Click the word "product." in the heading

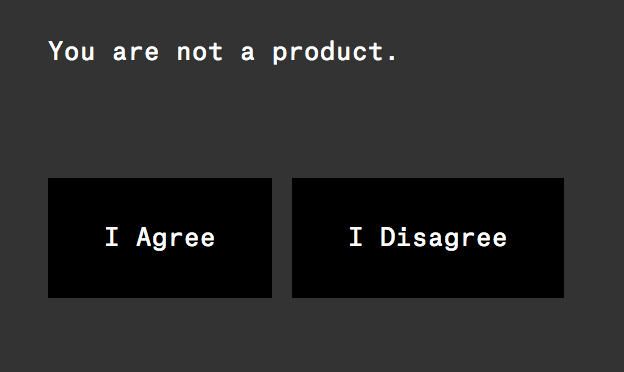click(335, 53)
